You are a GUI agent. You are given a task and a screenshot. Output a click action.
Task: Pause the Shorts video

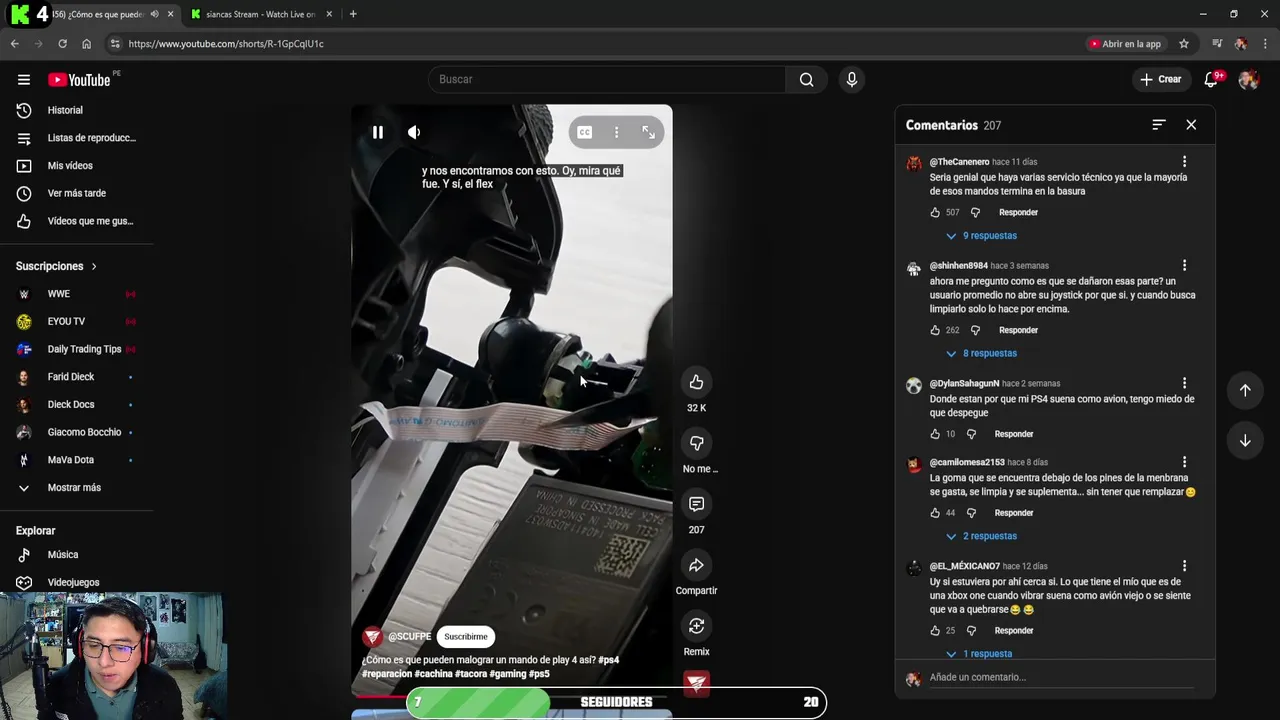click(x=377, y=132)
